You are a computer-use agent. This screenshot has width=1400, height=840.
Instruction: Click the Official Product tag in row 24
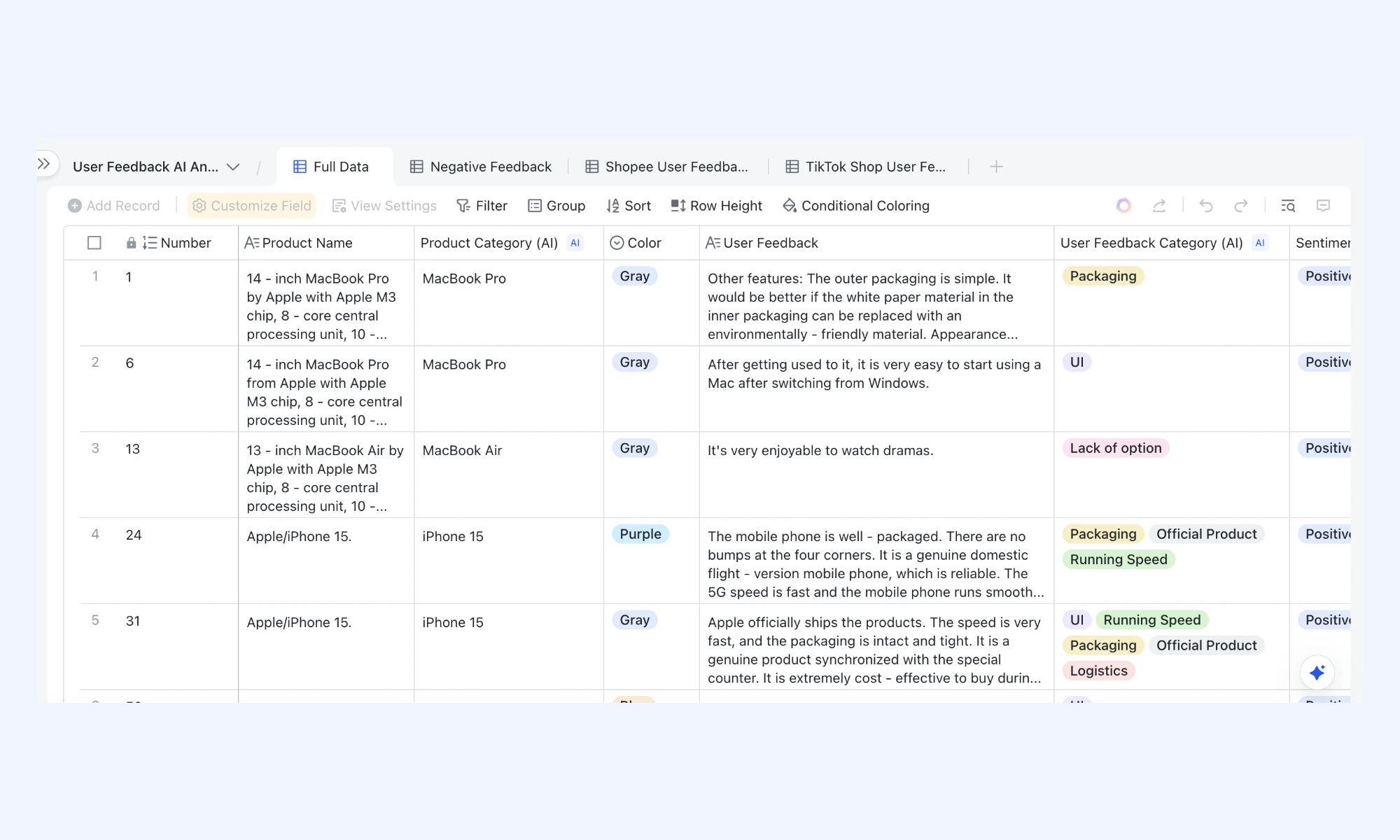pyautogui.click(x=1207, y=534)
